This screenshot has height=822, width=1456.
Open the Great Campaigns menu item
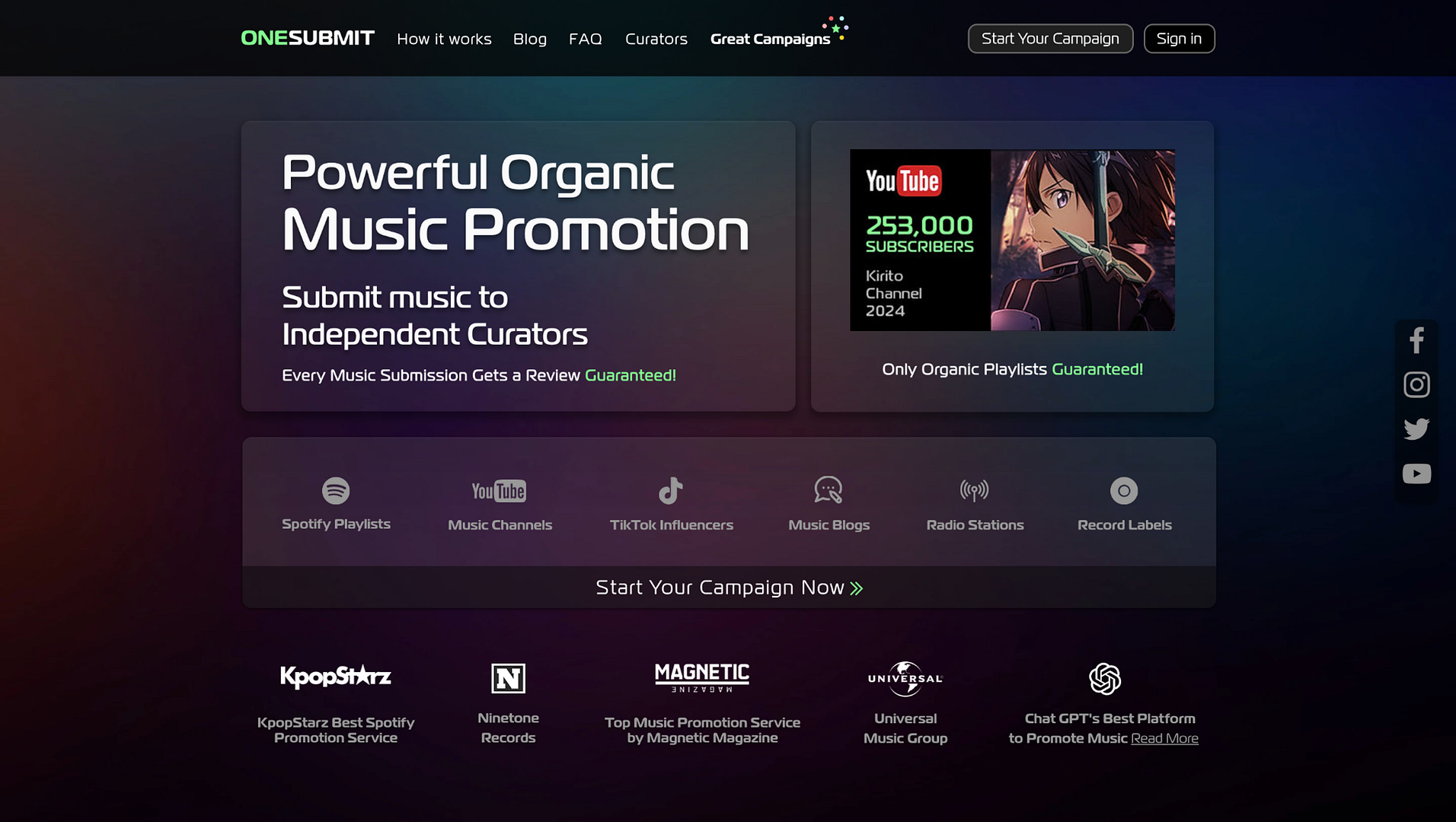(x=770, y=39)
